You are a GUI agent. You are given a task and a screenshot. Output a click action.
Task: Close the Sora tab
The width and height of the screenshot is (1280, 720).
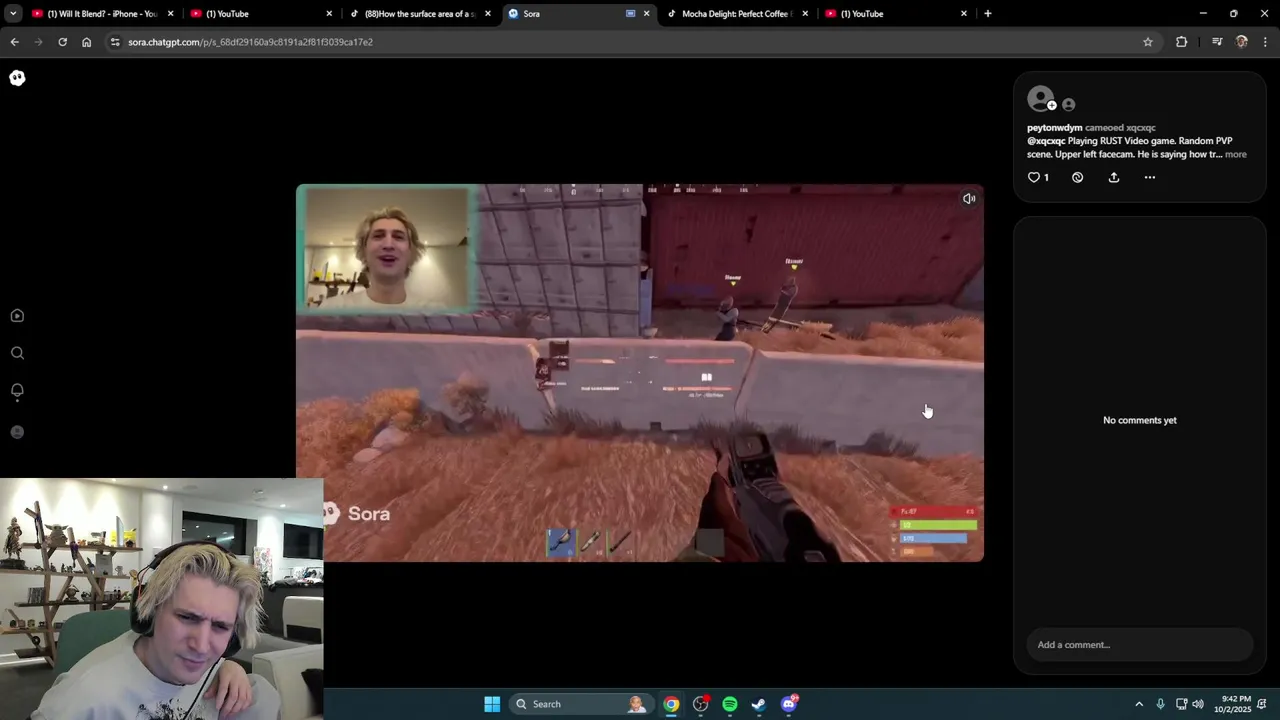646,14
